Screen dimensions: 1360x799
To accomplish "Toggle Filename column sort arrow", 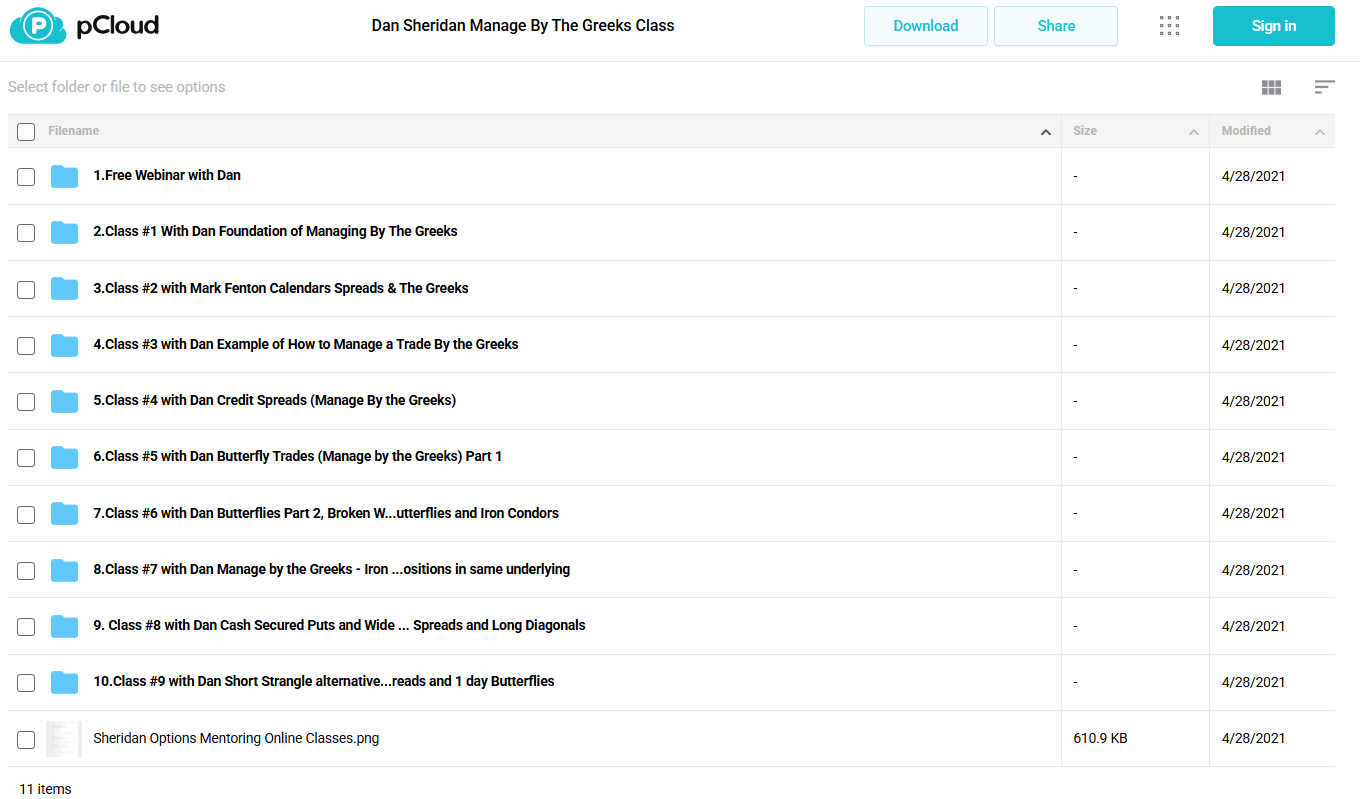I will (1046, 132).
